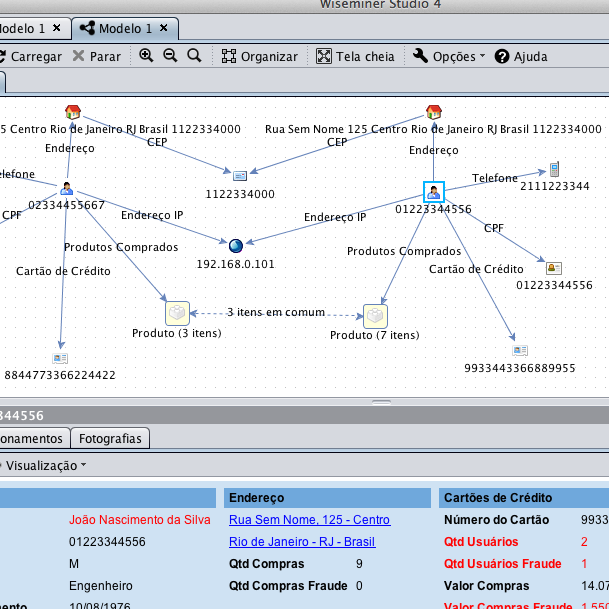Click the Cartões de Crédito section header
The width and height of the screenshot is (609, 609).
click(524, 498)
